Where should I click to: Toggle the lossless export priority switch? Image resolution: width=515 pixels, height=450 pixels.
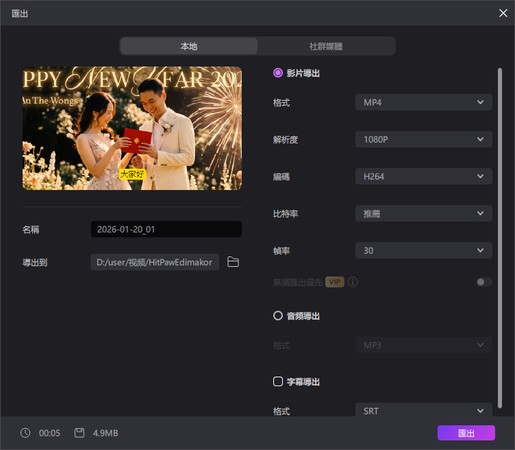[484, 282]
